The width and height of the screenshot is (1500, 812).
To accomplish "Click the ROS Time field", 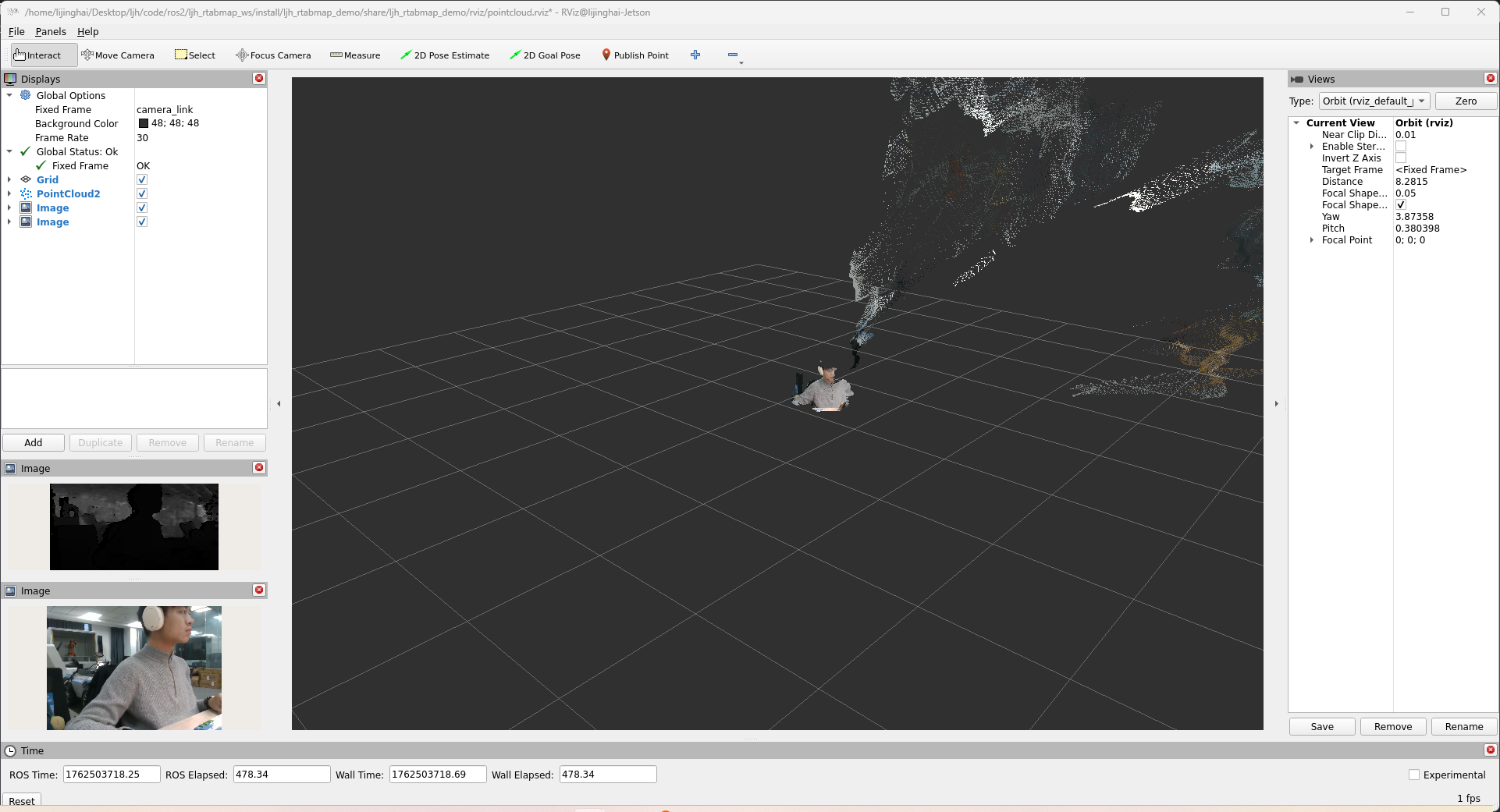I will tap(112, 774).
